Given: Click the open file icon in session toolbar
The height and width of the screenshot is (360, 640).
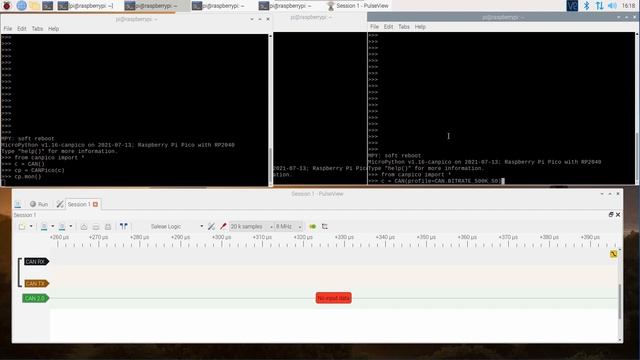Looking at the screenshot, I should point(44,227).
